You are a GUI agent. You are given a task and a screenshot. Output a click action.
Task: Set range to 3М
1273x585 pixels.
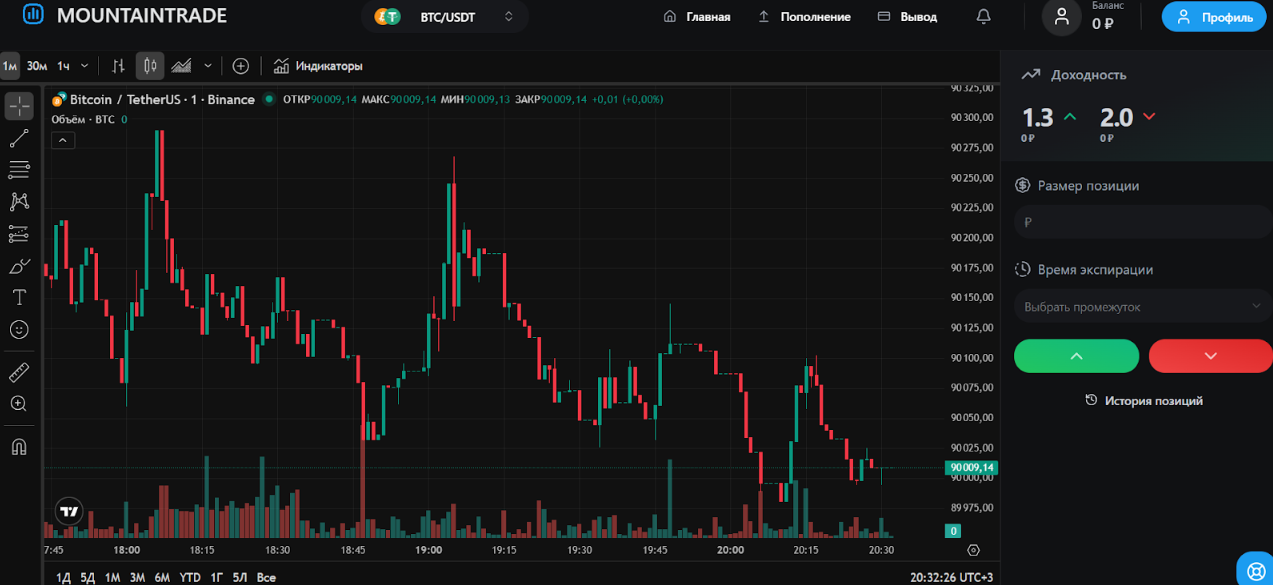pos(137,577)
